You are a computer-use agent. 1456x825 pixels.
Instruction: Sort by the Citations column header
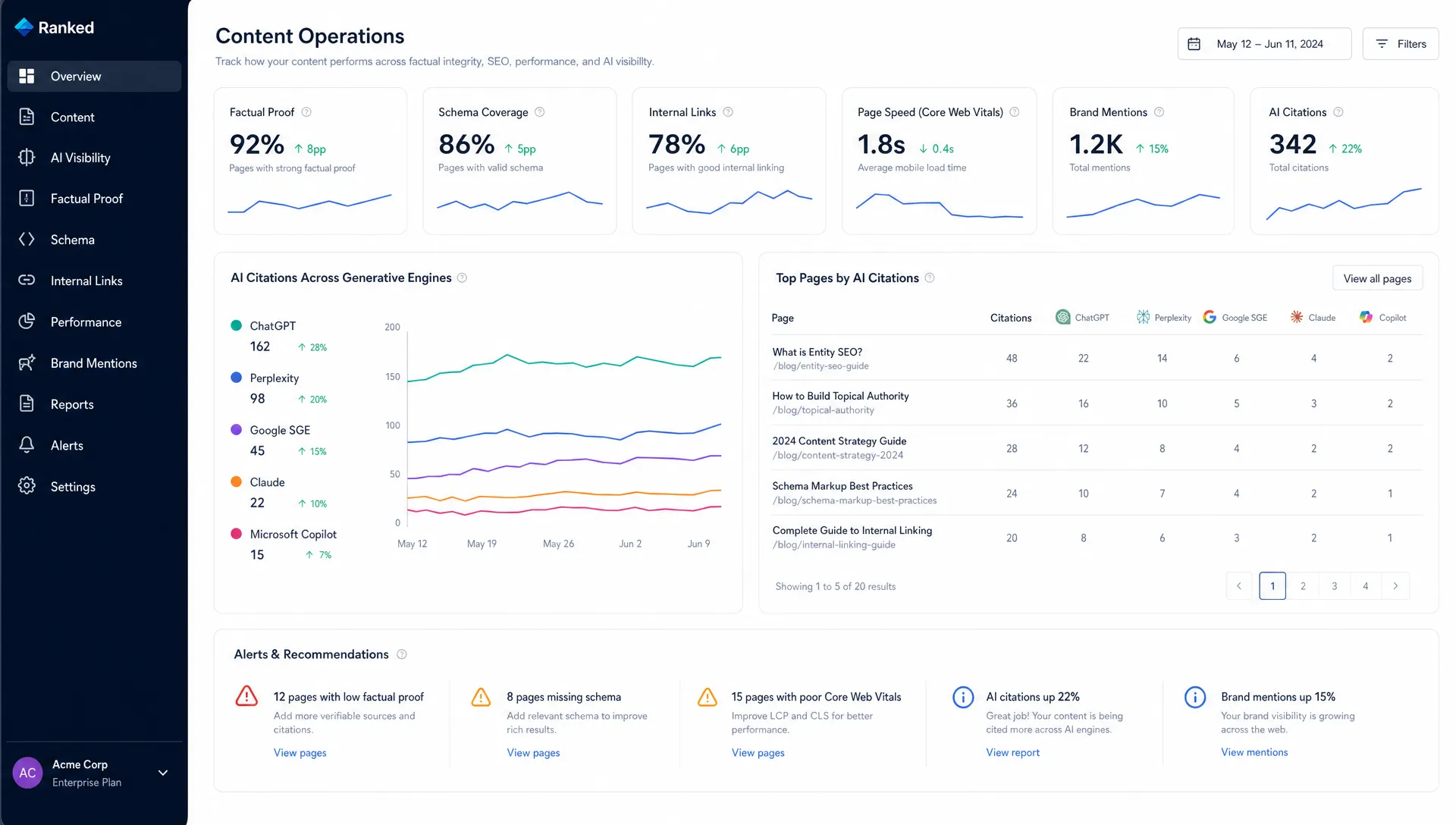(1011, 318)
